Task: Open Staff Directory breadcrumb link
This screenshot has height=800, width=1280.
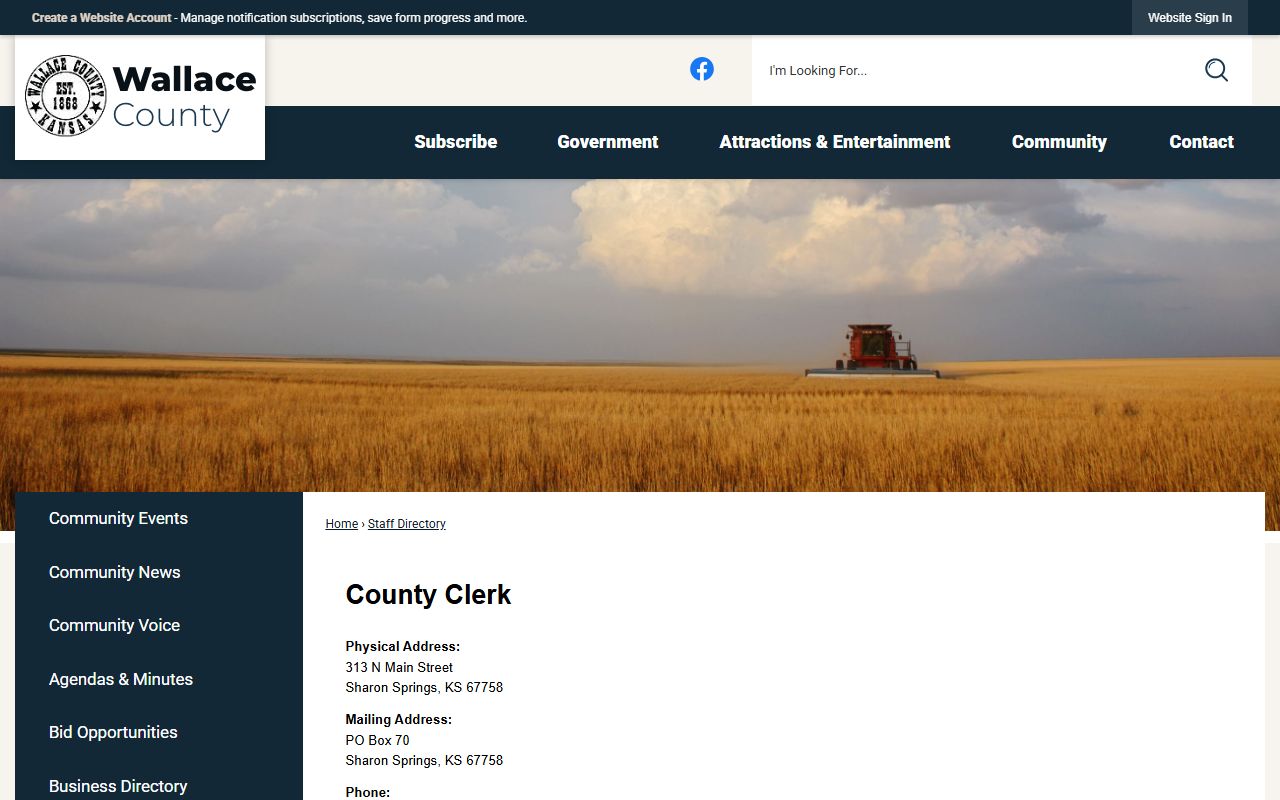Action: point(407,524)
